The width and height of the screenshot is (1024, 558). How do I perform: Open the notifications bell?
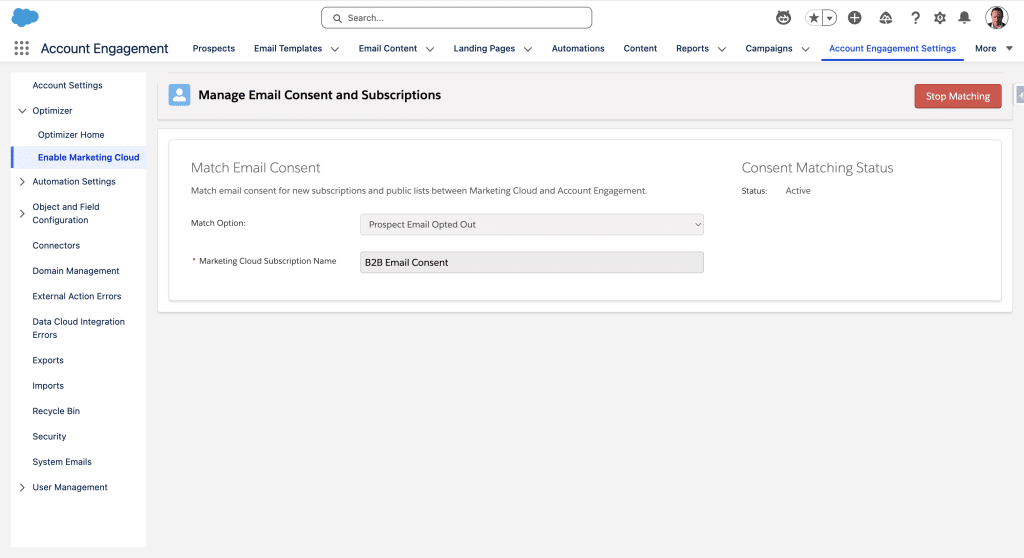coord(964,18)
